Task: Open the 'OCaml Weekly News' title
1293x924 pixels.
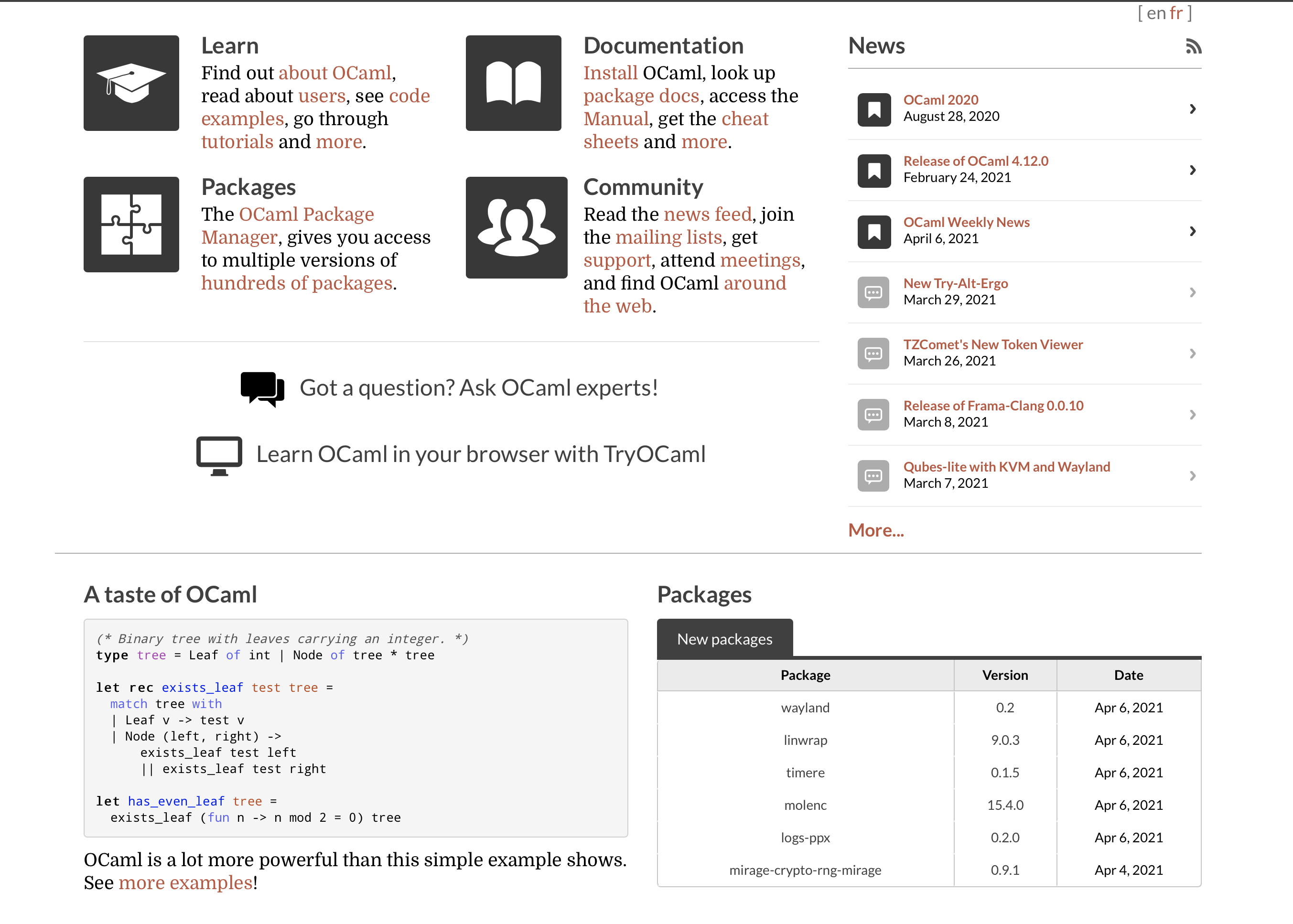Action: pos(966,223)
